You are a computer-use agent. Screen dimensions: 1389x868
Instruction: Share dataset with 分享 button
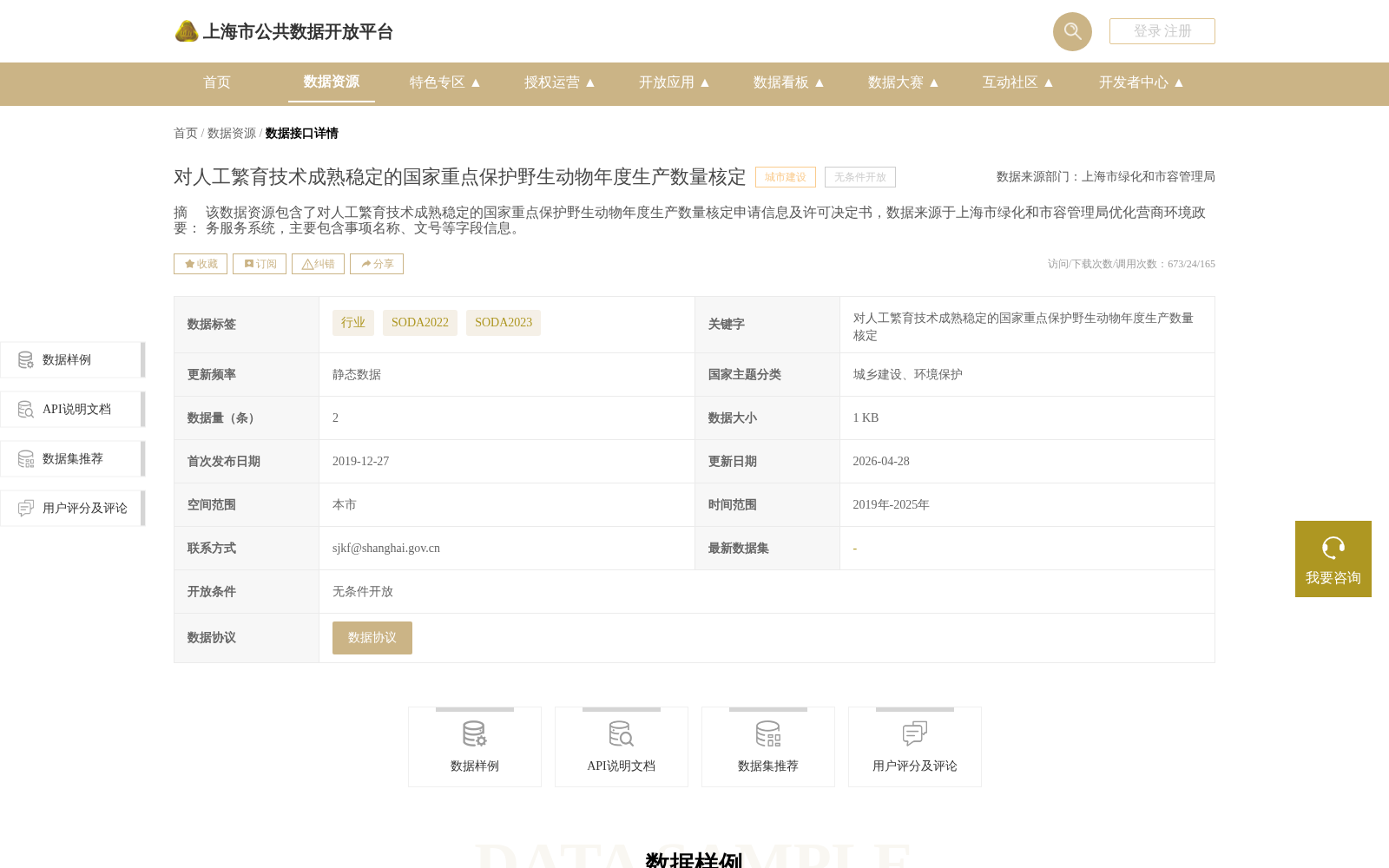[x=377, y=264]
